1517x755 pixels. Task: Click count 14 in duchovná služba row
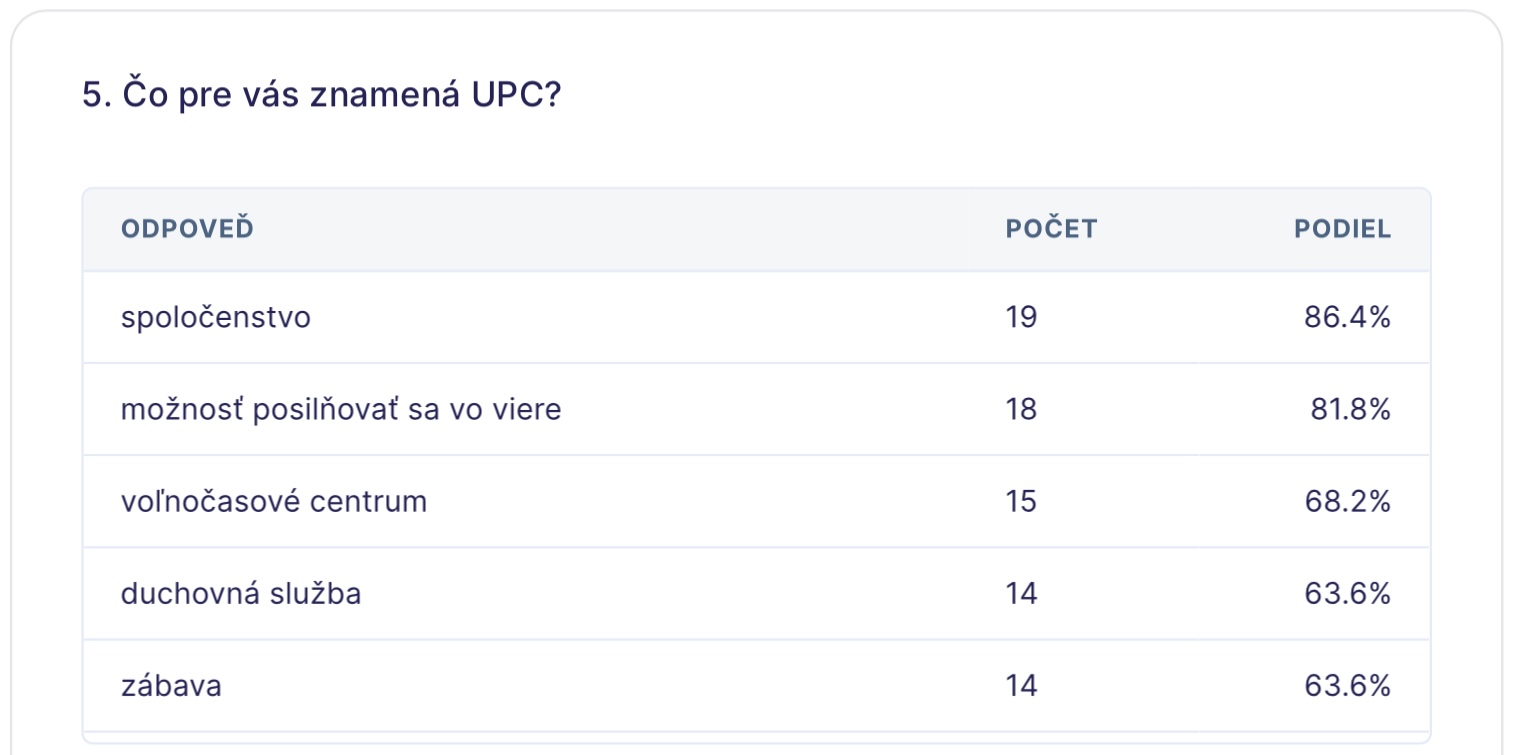point(1022,594)
